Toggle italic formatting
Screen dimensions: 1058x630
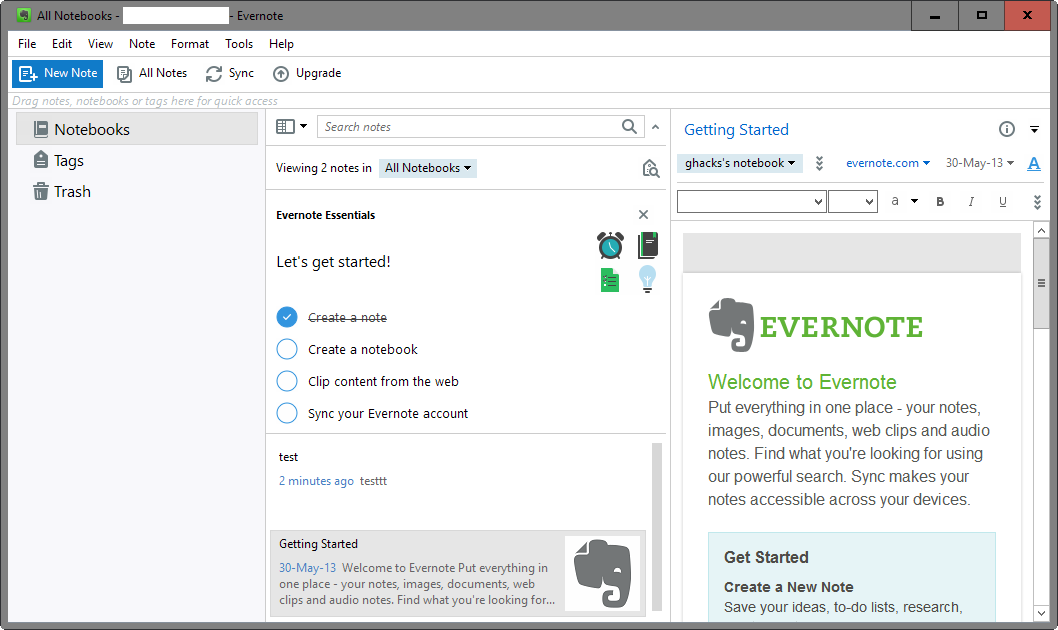[971, 201]
